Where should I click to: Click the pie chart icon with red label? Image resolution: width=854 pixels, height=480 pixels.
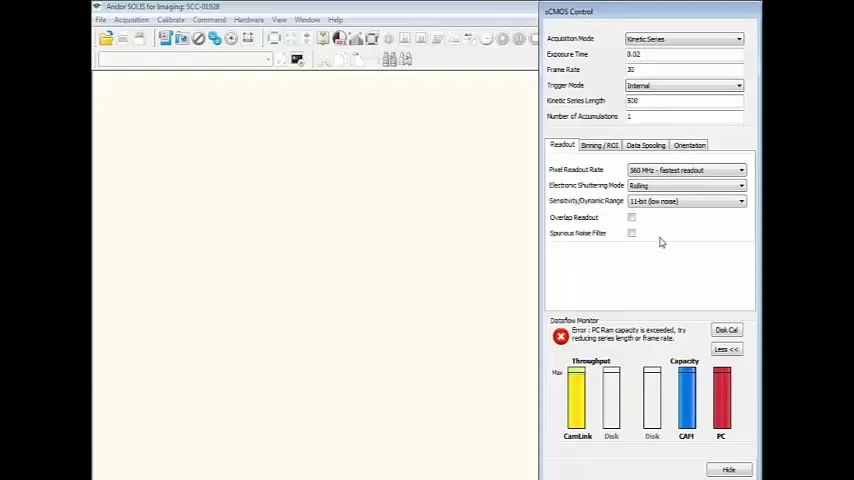pyautogui.click(x=340, y=38)
